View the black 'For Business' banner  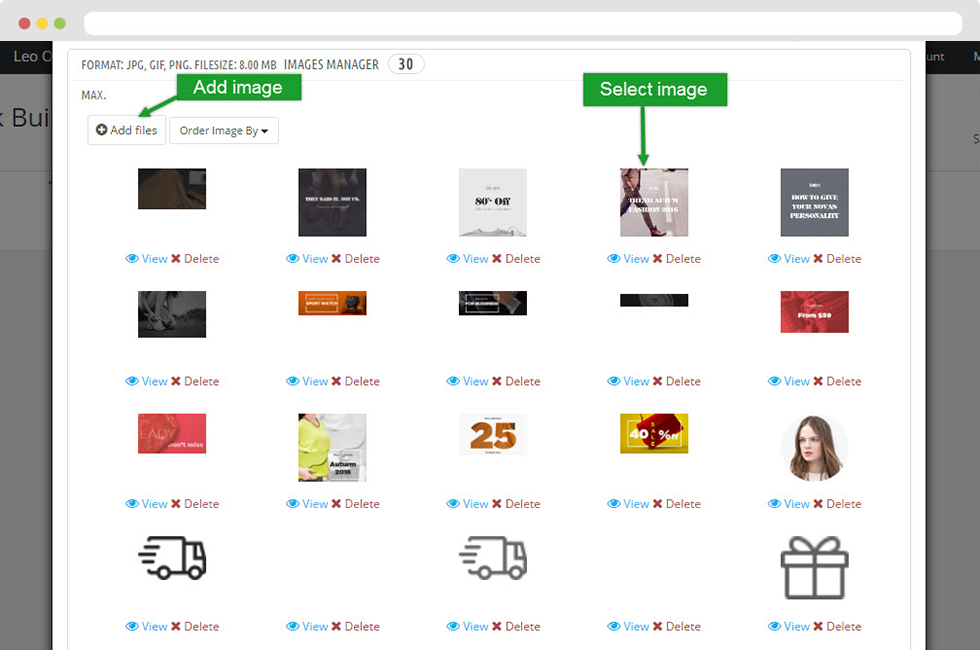[x=468, y=381]
